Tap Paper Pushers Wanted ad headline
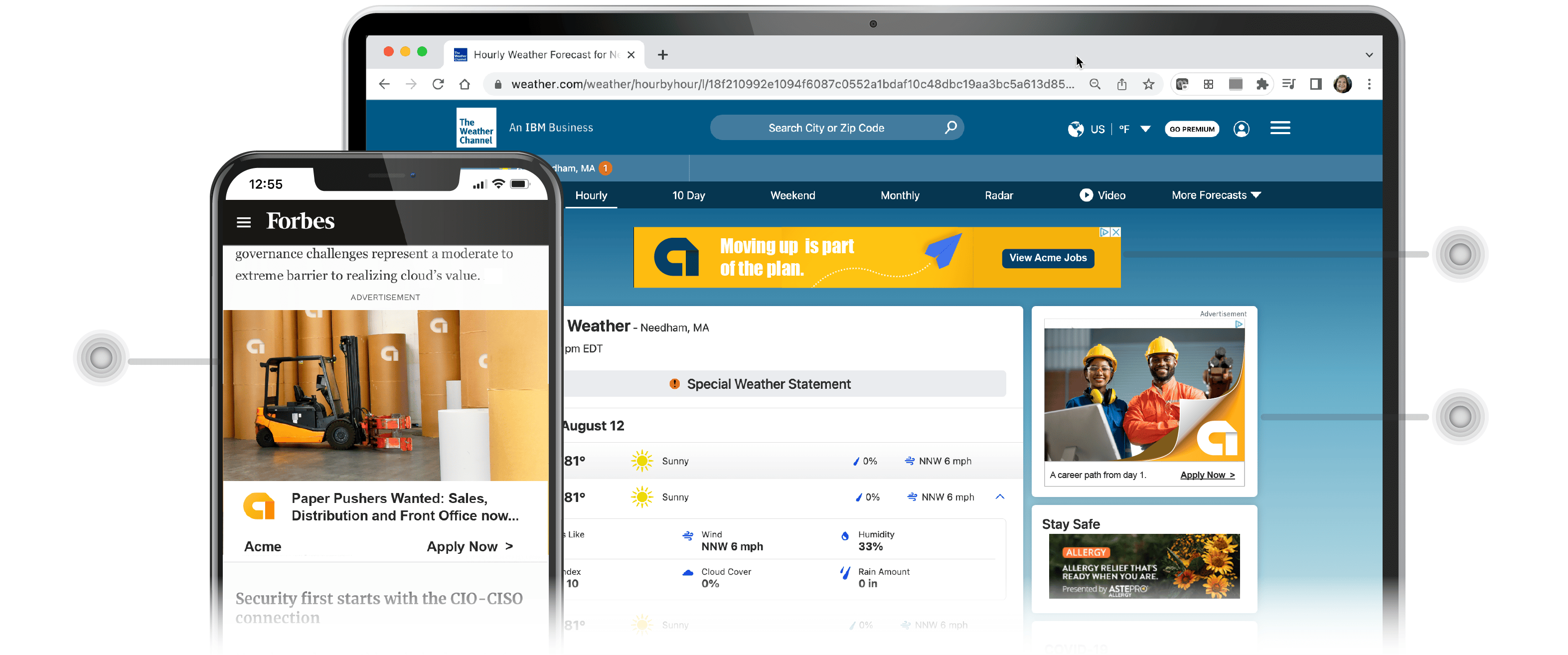Image resolution: width=1568 pixels, height=655 pixels. (405, 506)
